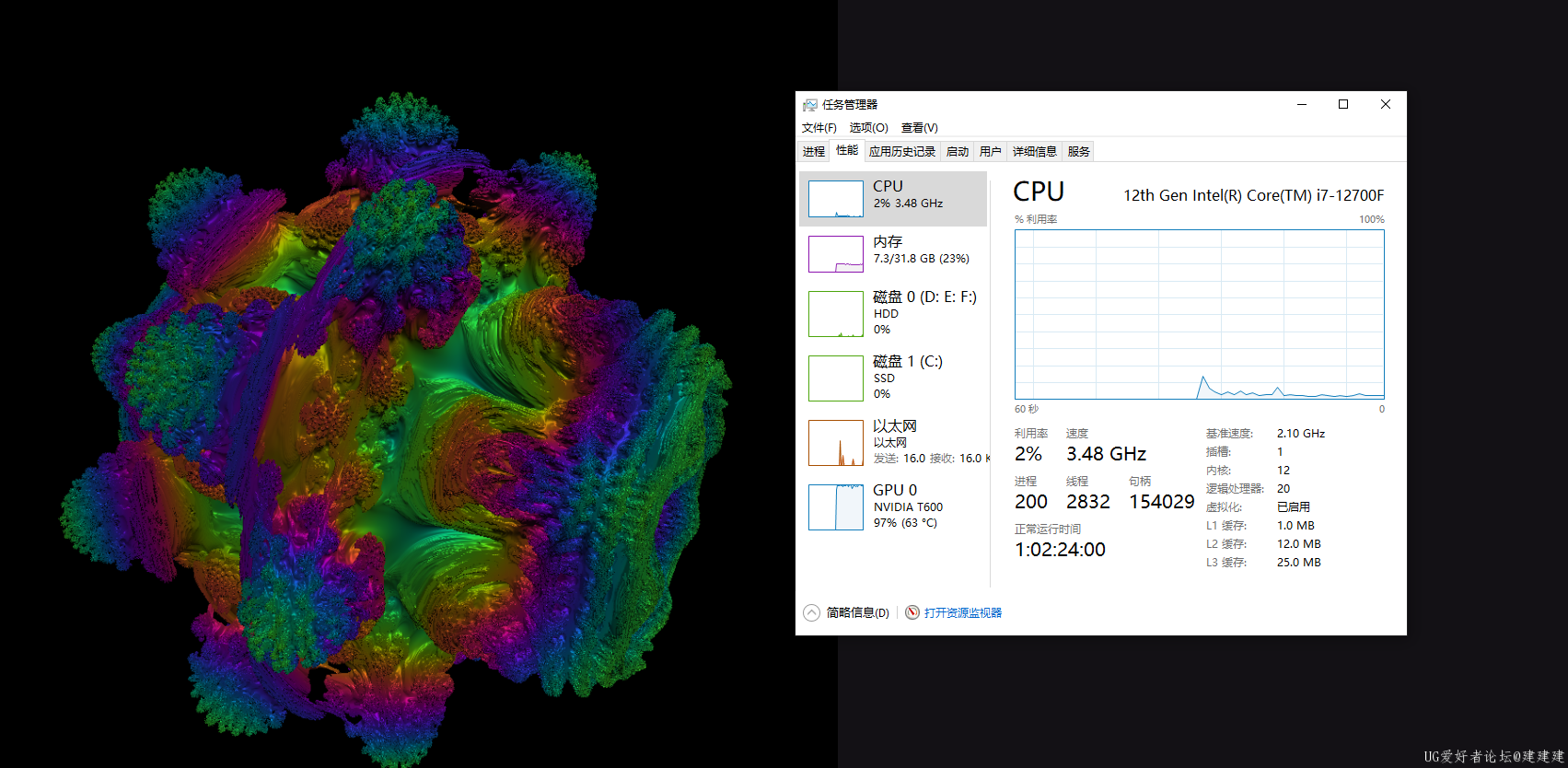This screenshot has height=768, width=1568.
Task: Click the 2.10 GHz base speed value
Action: click(1300, 434)
